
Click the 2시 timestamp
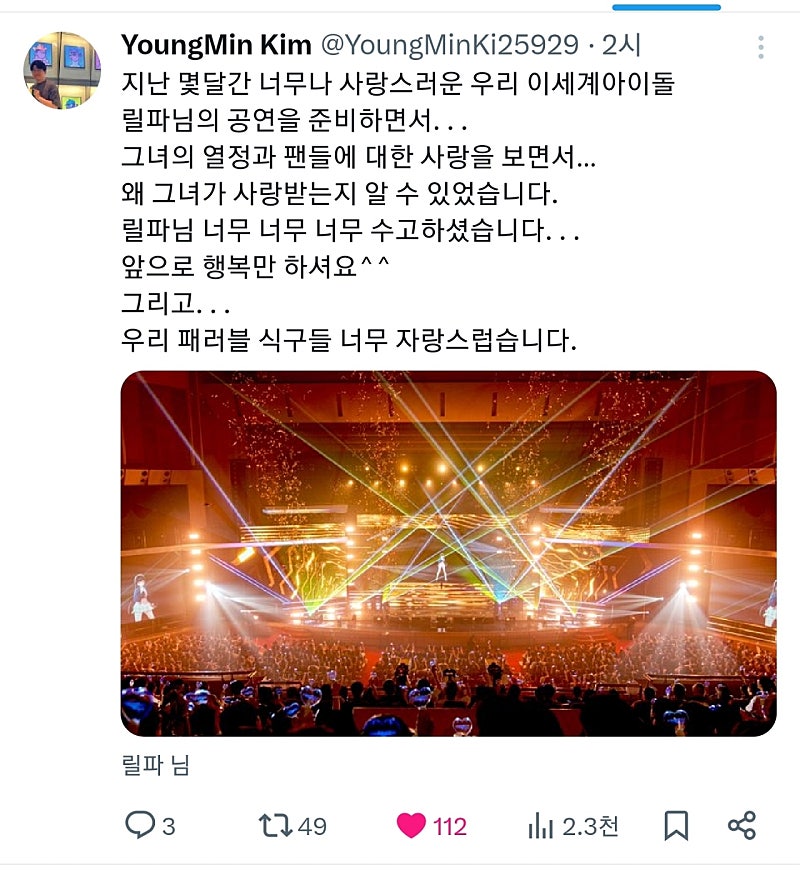pyautogui.click(x=621, y=45)
